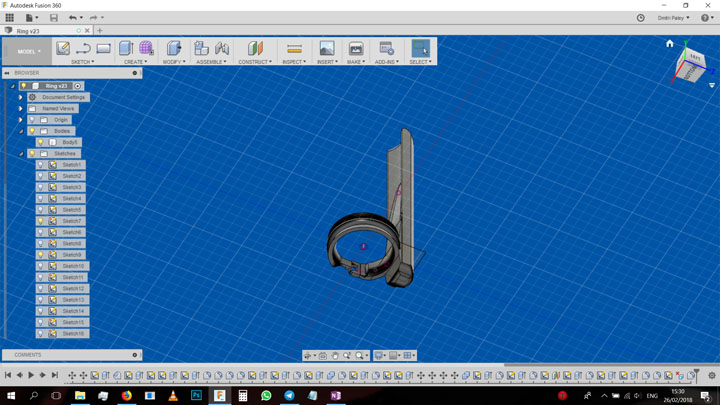Image resolution: width=720 pixels, height=405 pixels.
Task: Click the Select tool icon
Action: point(421,48)
